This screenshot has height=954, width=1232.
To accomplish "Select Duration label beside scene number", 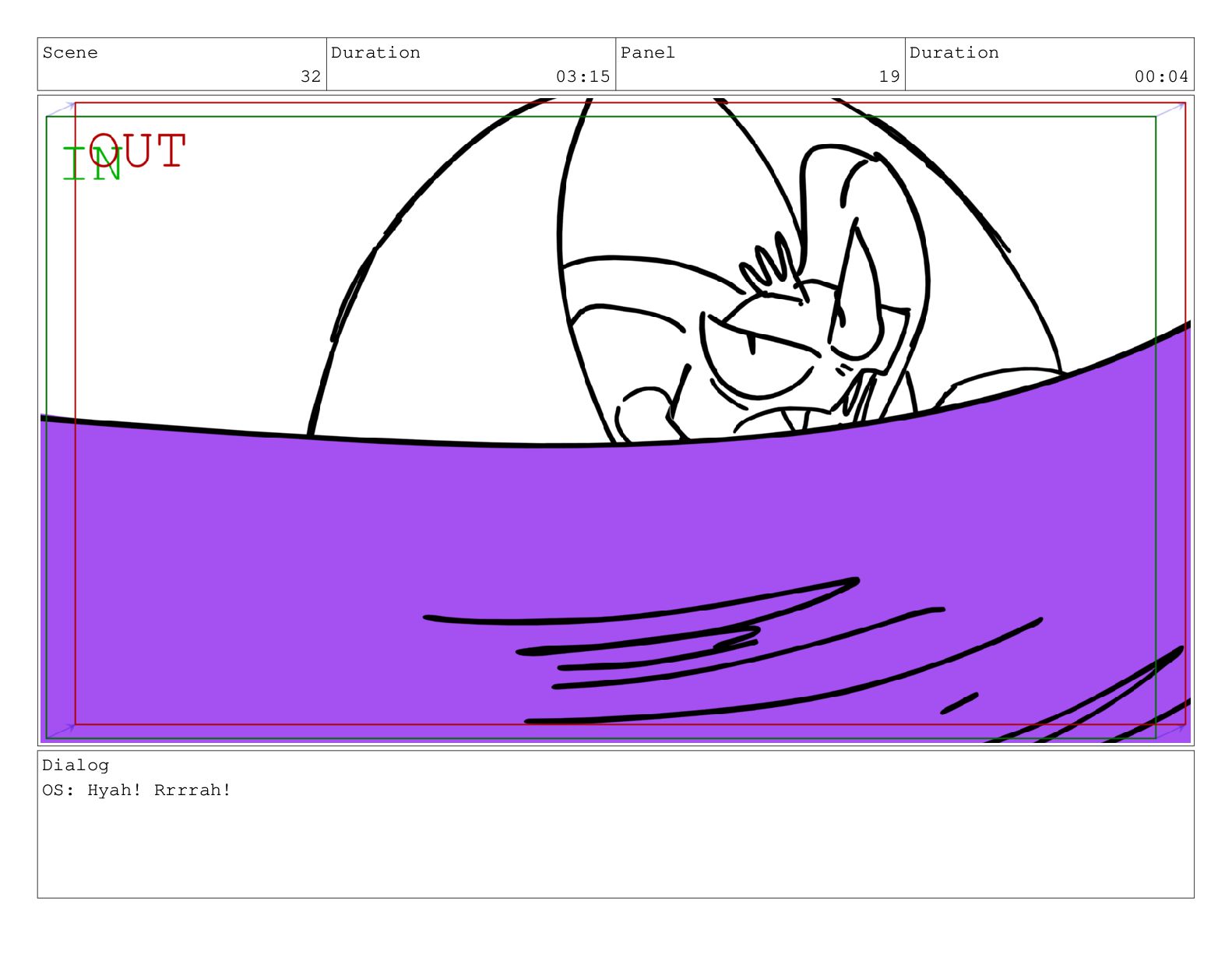I will tap(375, 53).
